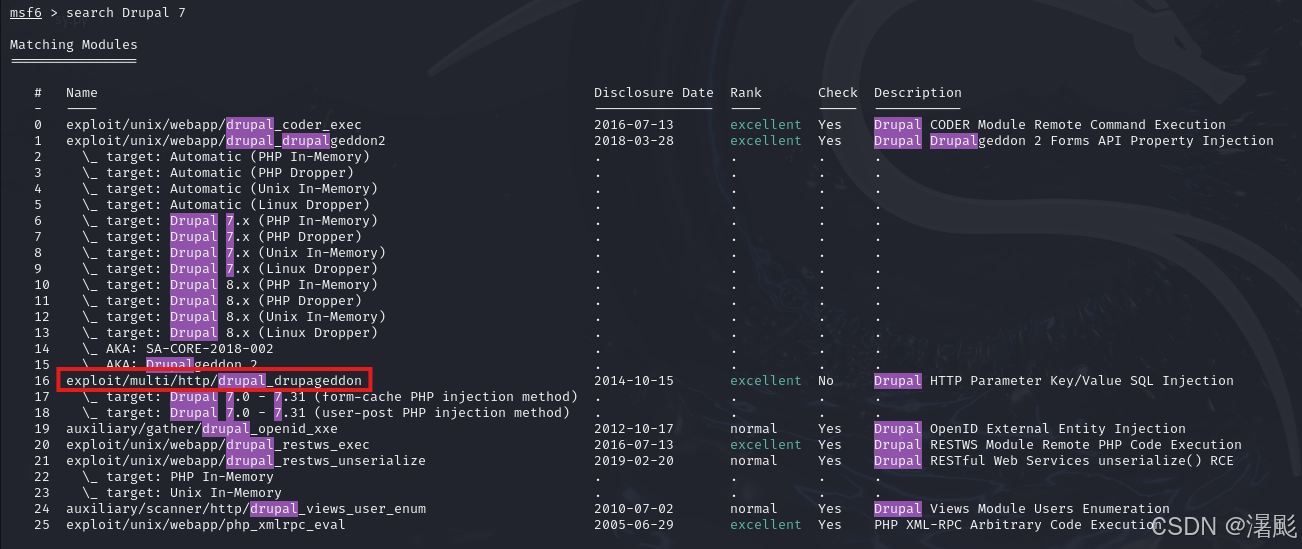
Task: Click 'PHP XML-RPC Arbitrary Code Execution' description
Action: pyautogui.click(x=1018, y=525)
